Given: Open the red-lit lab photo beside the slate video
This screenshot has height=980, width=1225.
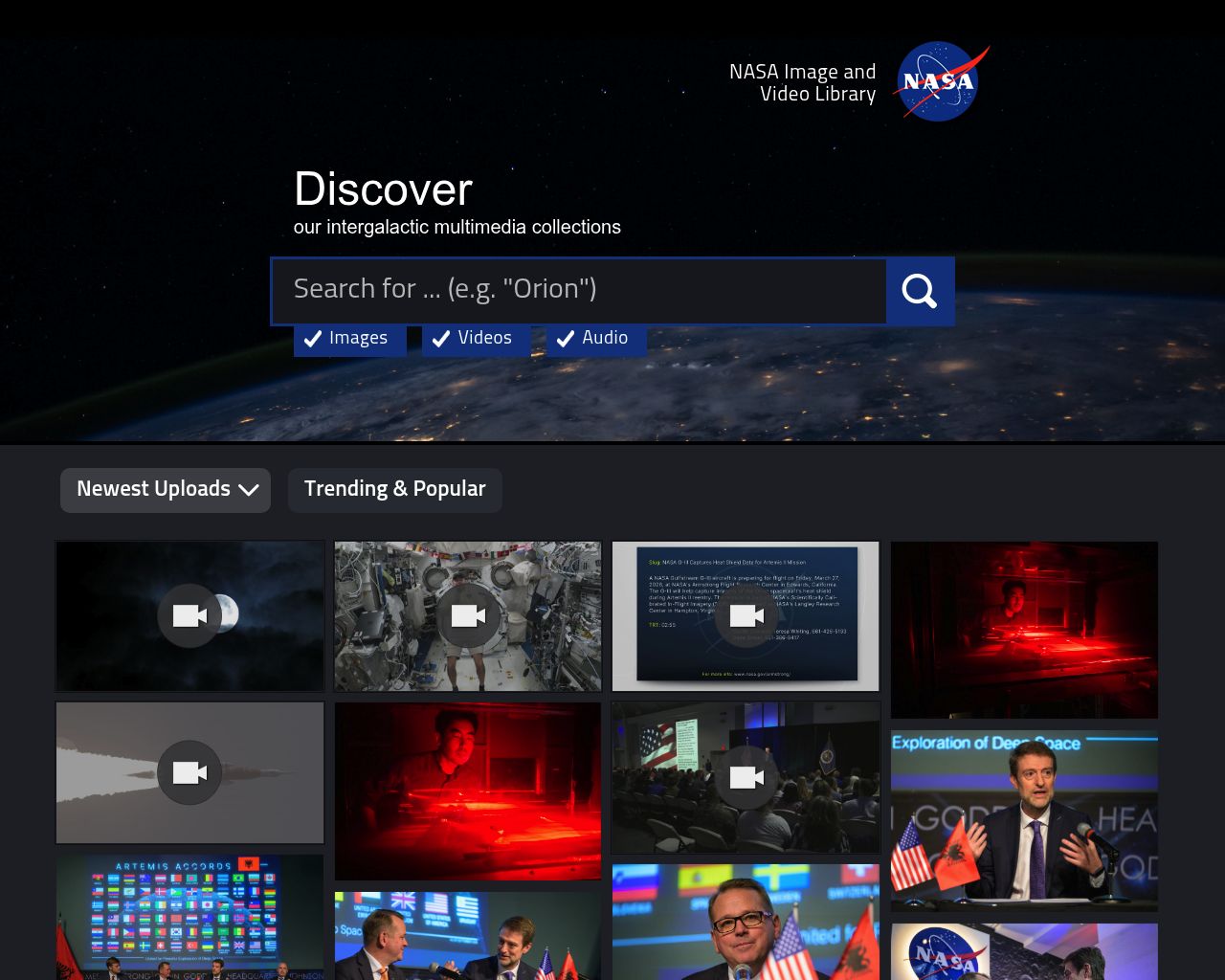Looking at the screenshot, I should (1024, 630).
